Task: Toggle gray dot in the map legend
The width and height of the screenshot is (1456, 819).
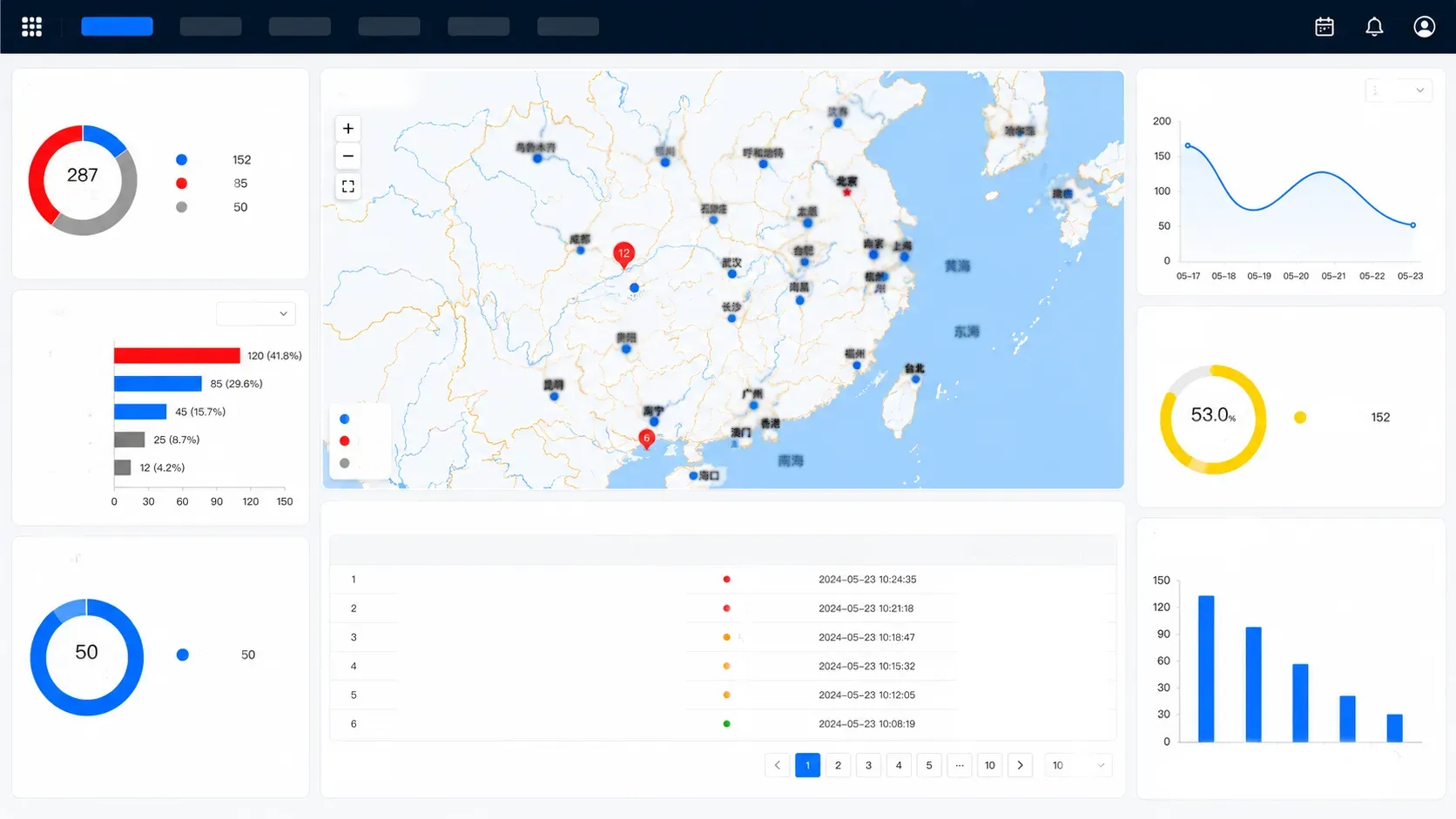Action: (345, 464)
